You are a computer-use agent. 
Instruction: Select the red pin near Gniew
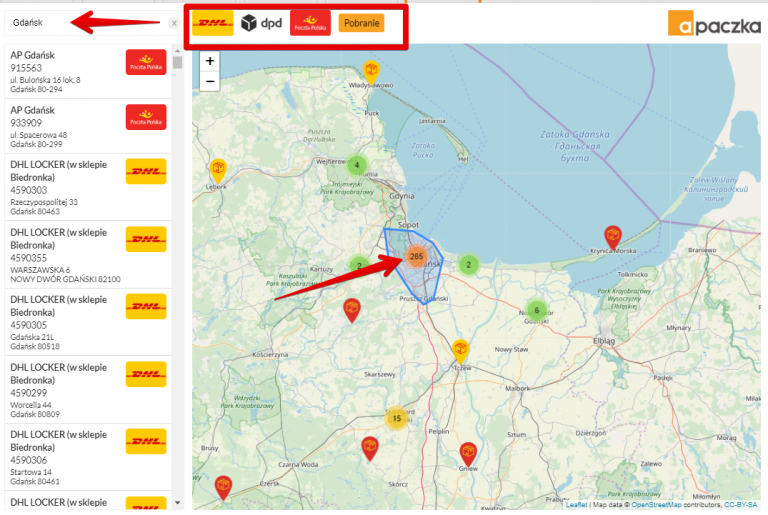(468, 452)
